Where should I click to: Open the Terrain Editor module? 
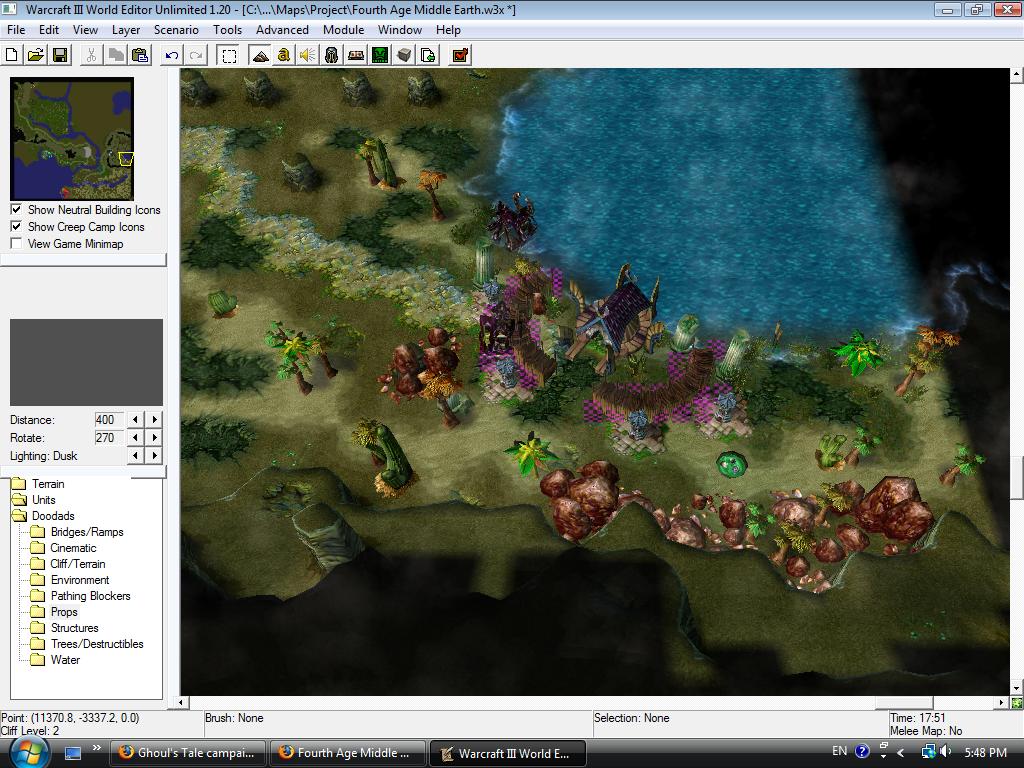coord(260,56)
